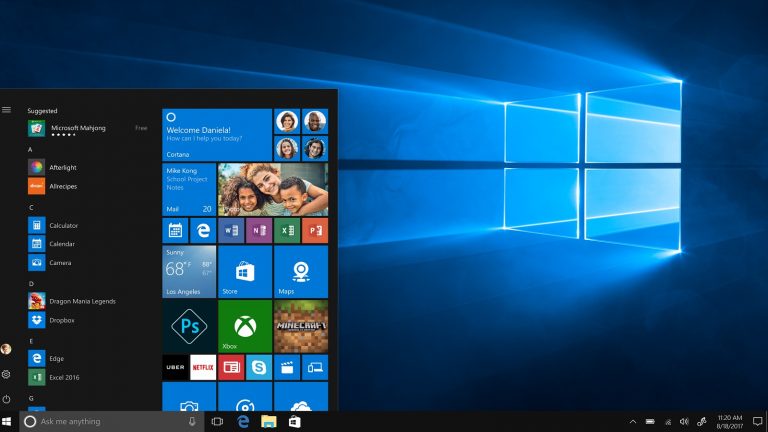768x432 pixels.
Task: Open the Netflix tile
Action: (x=203, y=368)
